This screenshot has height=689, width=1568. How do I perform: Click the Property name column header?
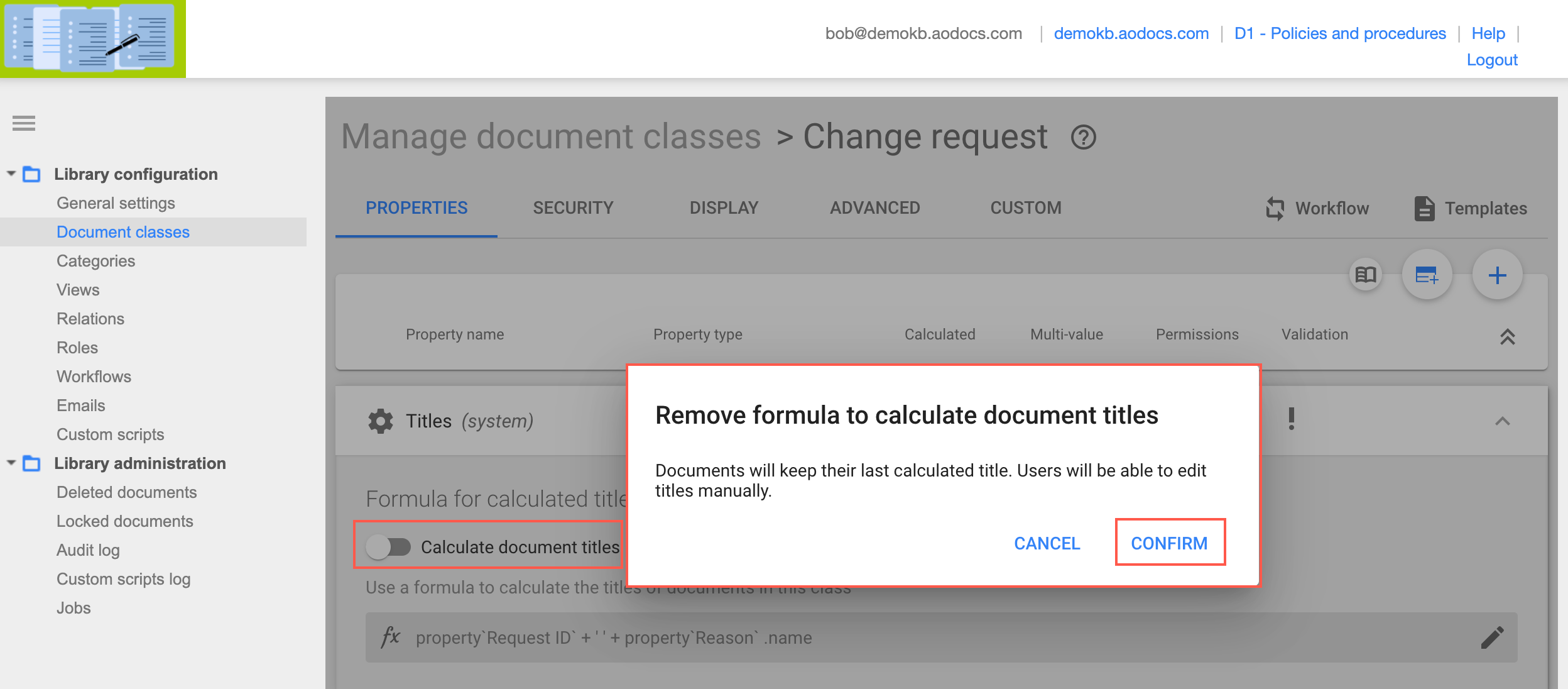click(455, 334)
